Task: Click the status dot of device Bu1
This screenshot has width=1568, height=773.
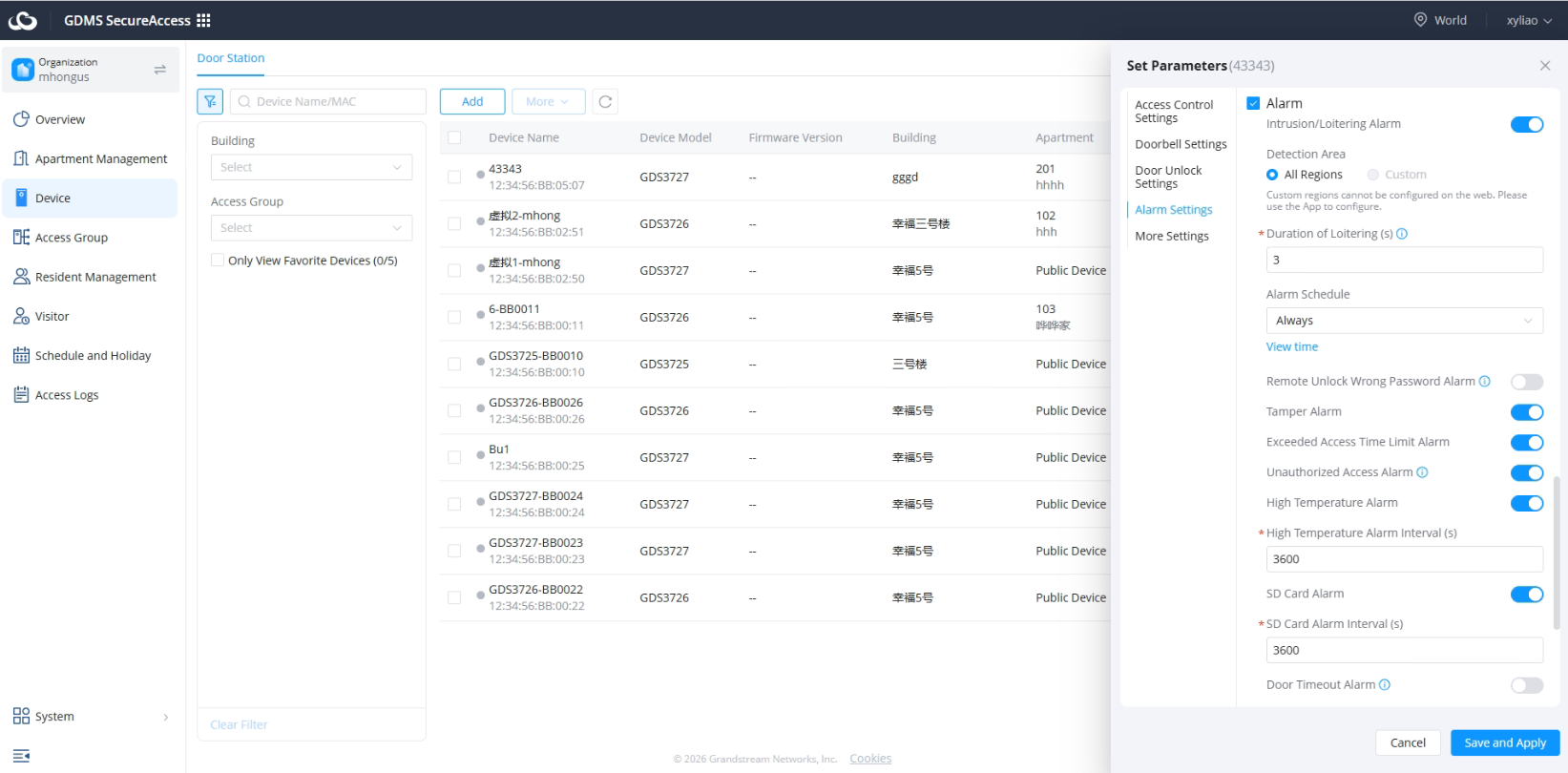Action: 480,456
